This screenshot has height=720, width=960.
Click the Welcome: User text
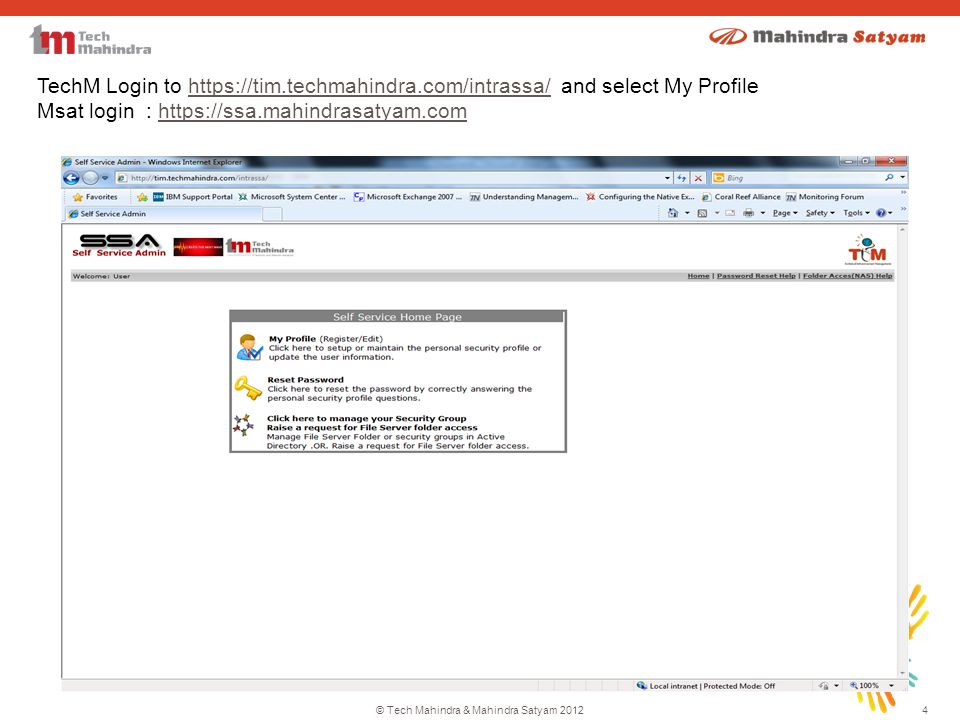[101, 276]
